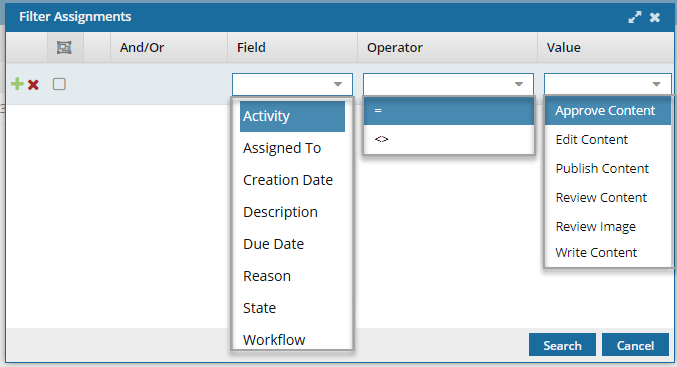
Task: Select the not-equal <> operator
Action: click(x=449, y=139)
